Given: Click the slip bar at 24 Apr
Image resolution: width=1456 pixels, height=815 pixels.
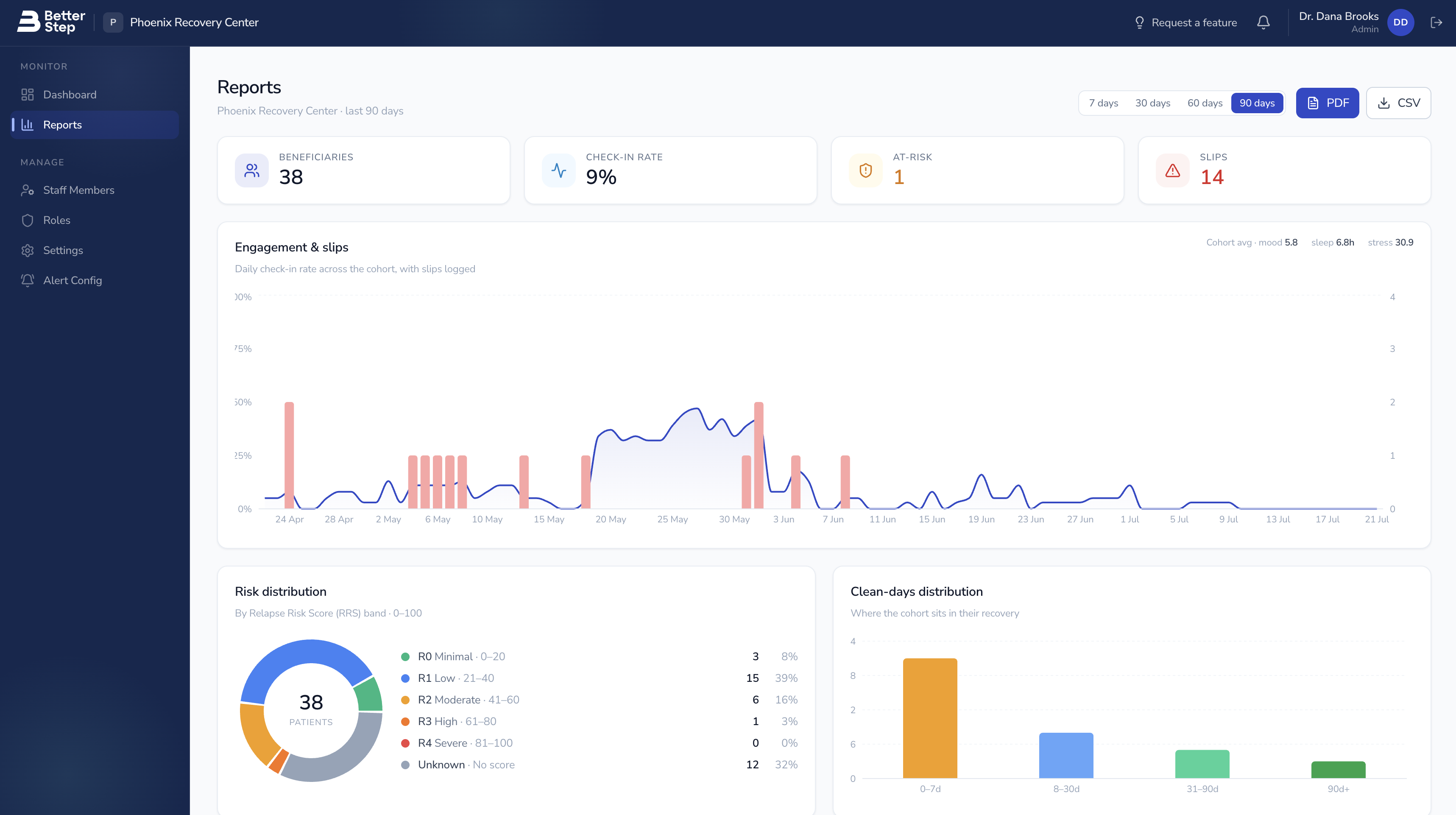Looking at the screenshot, I should pos(289,455).
